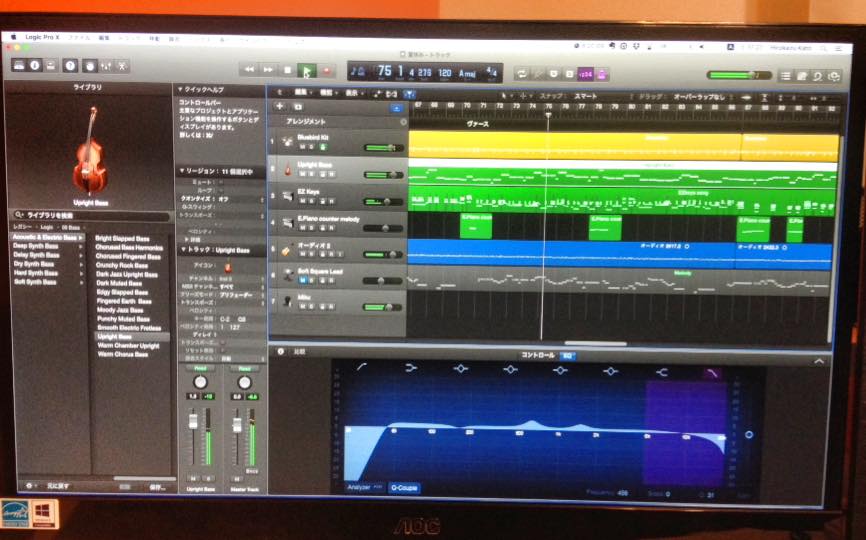The height and width of the screenshot is (540, 866).
Task: Click the duplicate track button
Action: pos(298,107)
